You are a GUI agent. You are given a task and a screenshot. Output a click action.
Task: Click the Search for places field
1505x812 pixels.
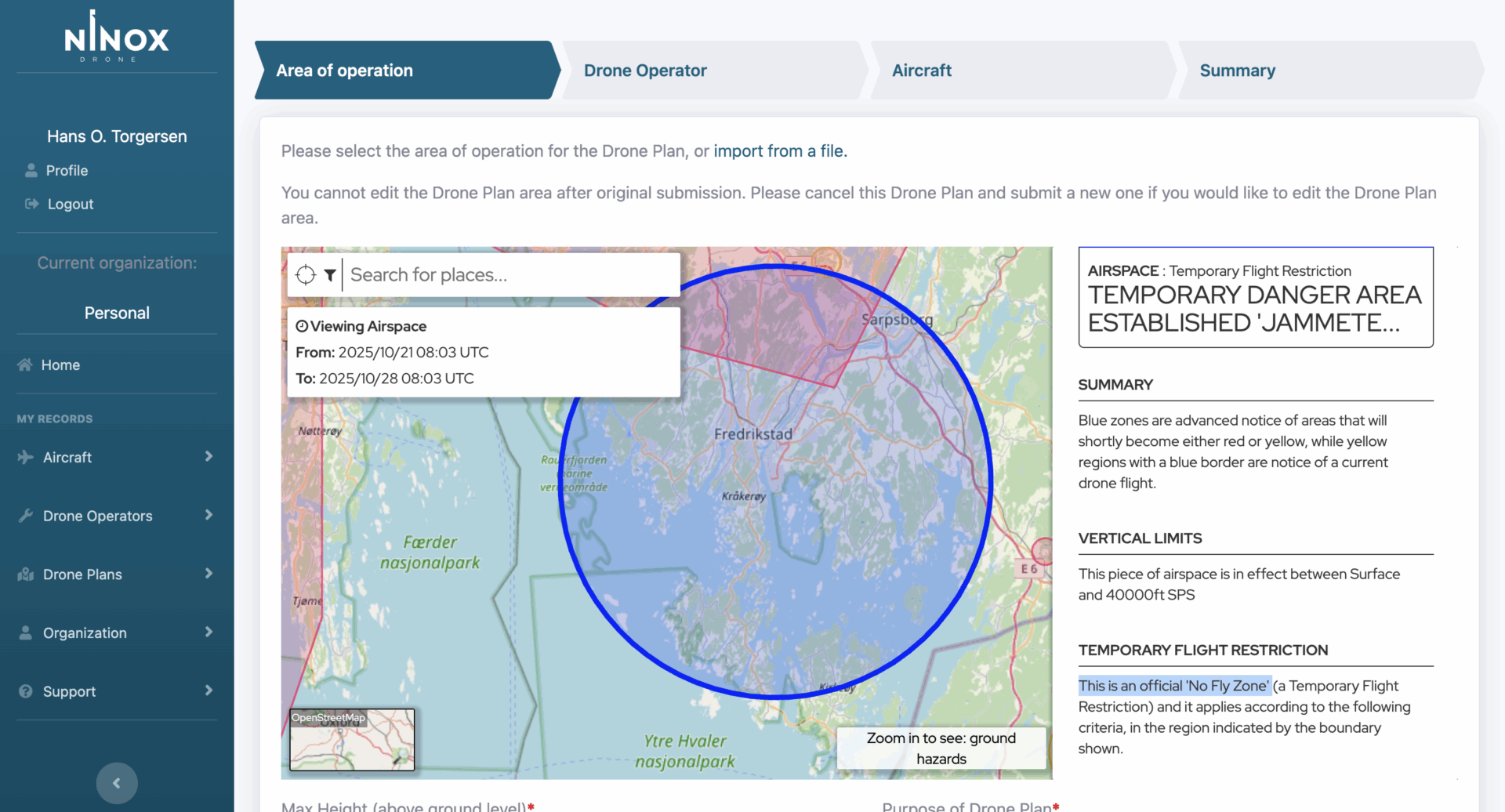510,275
